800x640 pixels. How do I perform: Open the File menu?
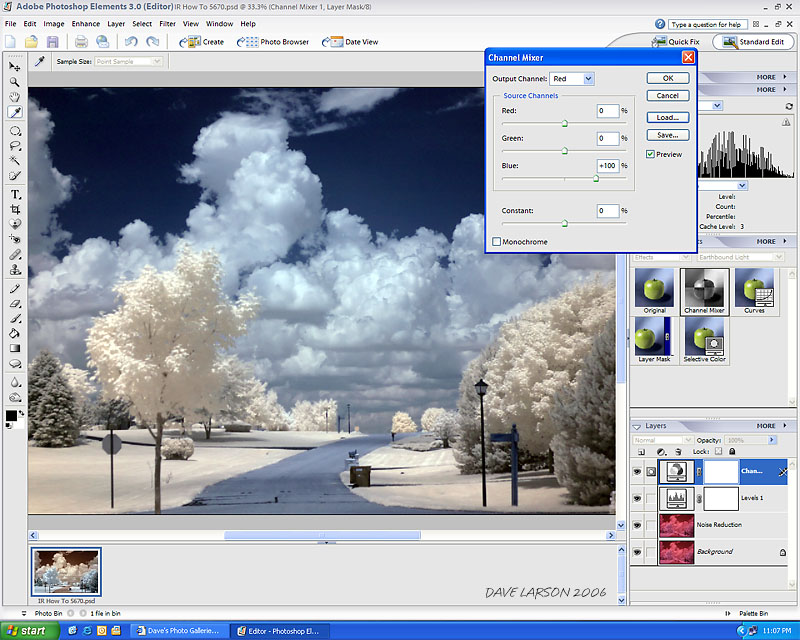click(11, 23)
